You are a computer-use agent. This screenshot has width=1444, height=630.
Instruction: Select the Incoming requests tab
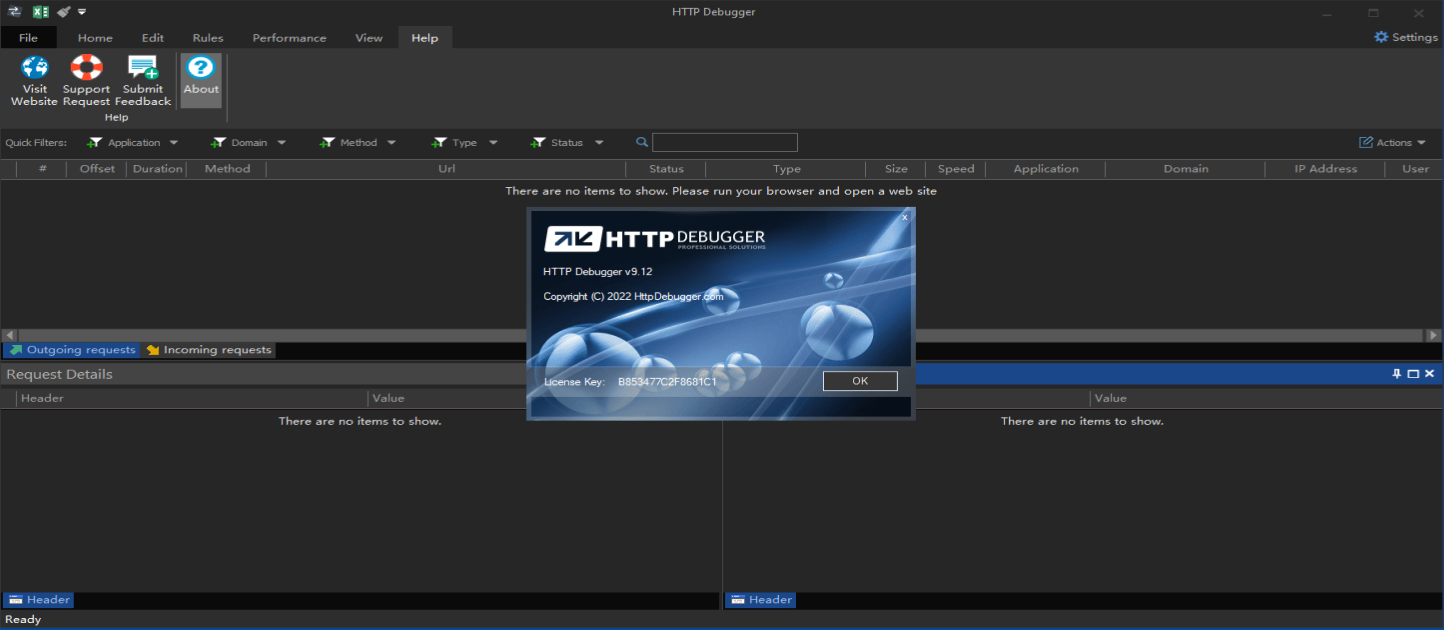pyautogui.click(x=209, y=350)
